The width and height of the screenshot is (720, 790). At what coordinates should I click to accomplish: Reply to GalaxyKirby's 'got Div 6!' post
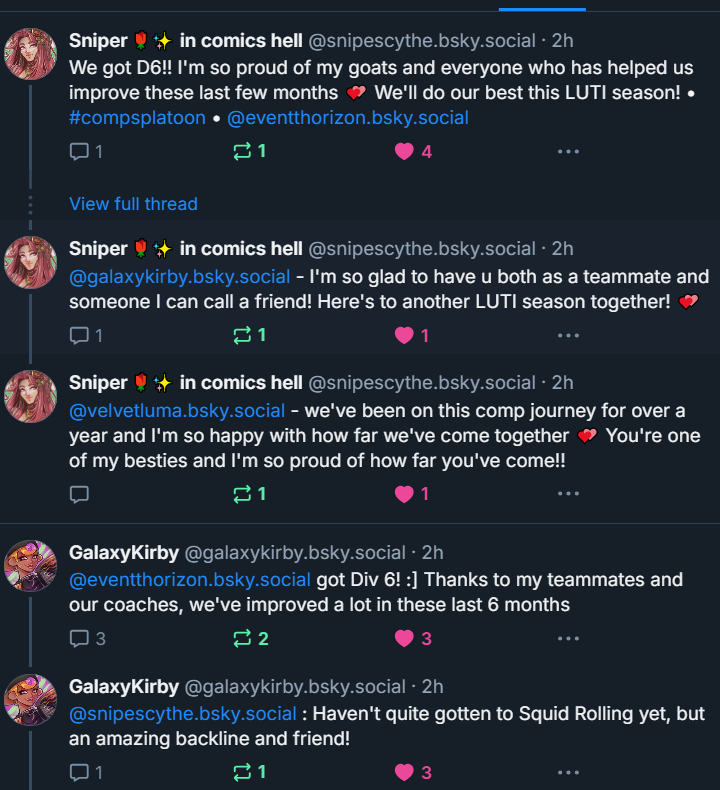click(x=80, y=639)
